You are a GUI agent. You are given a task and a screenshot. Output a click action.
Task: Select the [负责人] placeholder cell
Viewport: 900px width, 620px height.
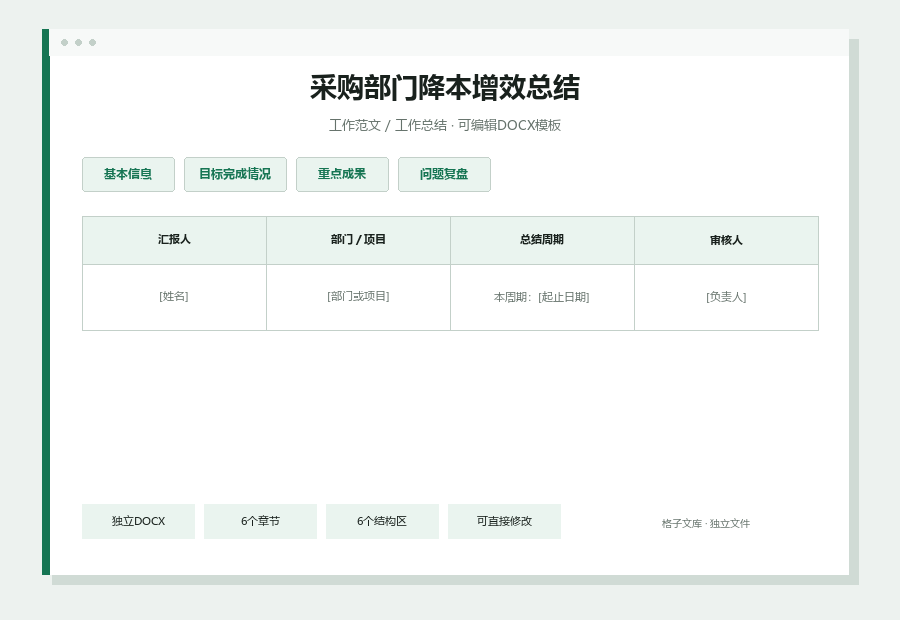[x=726, y=297]
